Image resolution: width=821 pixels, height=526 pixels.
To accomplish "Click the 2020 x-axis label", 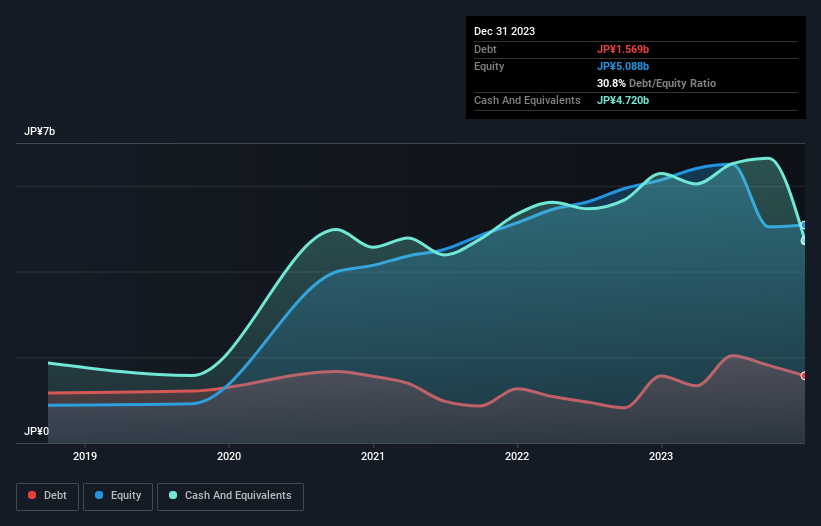I will point(229,456).
